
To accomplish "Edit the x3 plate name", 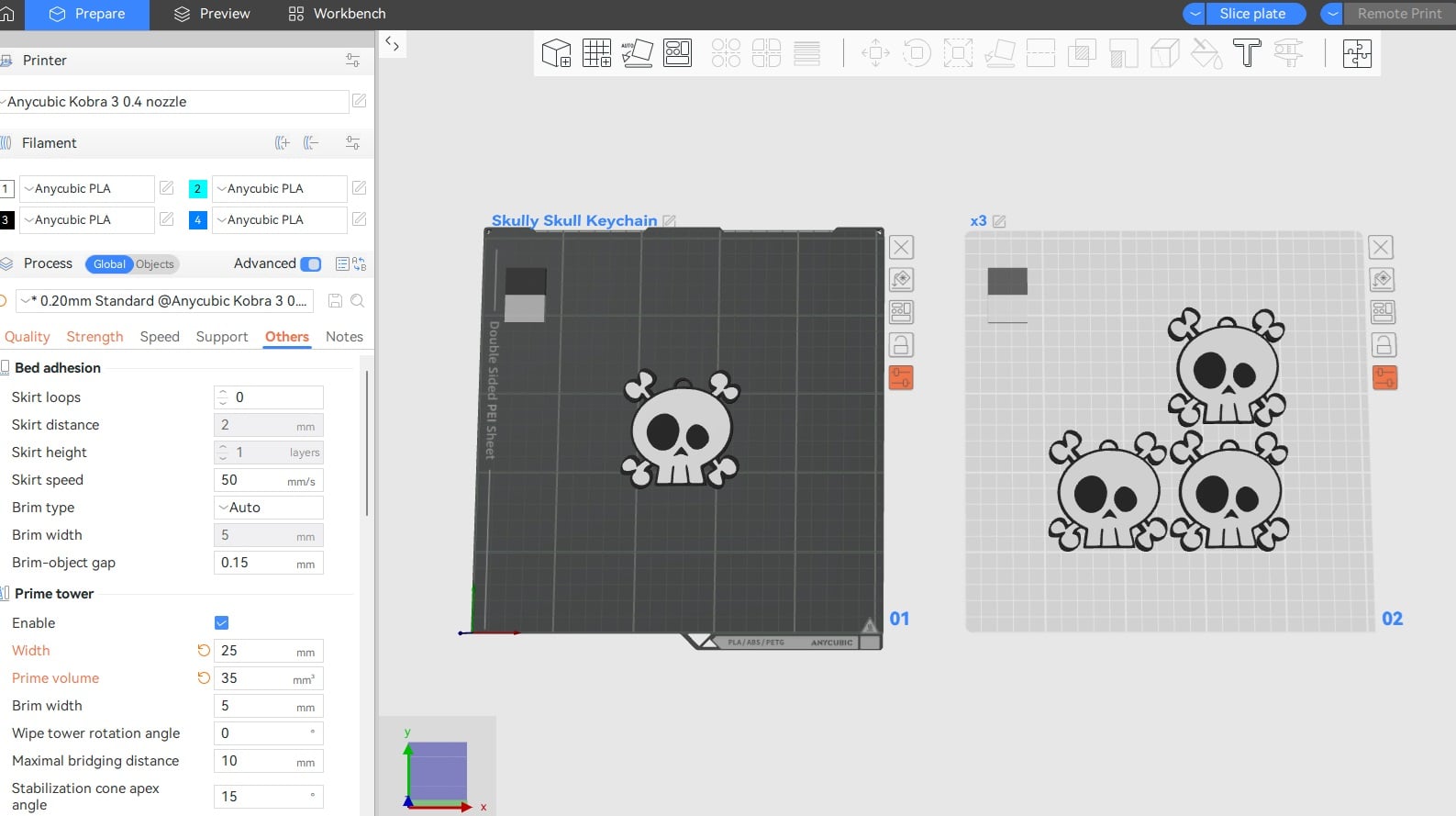I will 999,221.
